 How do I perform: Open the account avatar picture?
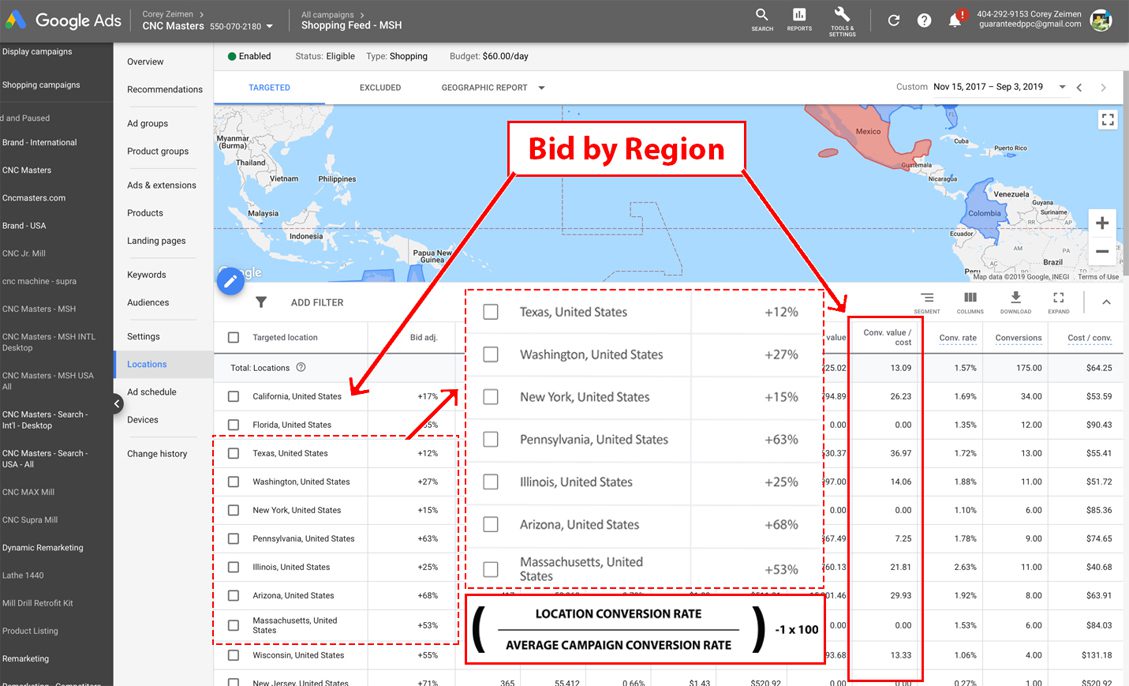1101,20
